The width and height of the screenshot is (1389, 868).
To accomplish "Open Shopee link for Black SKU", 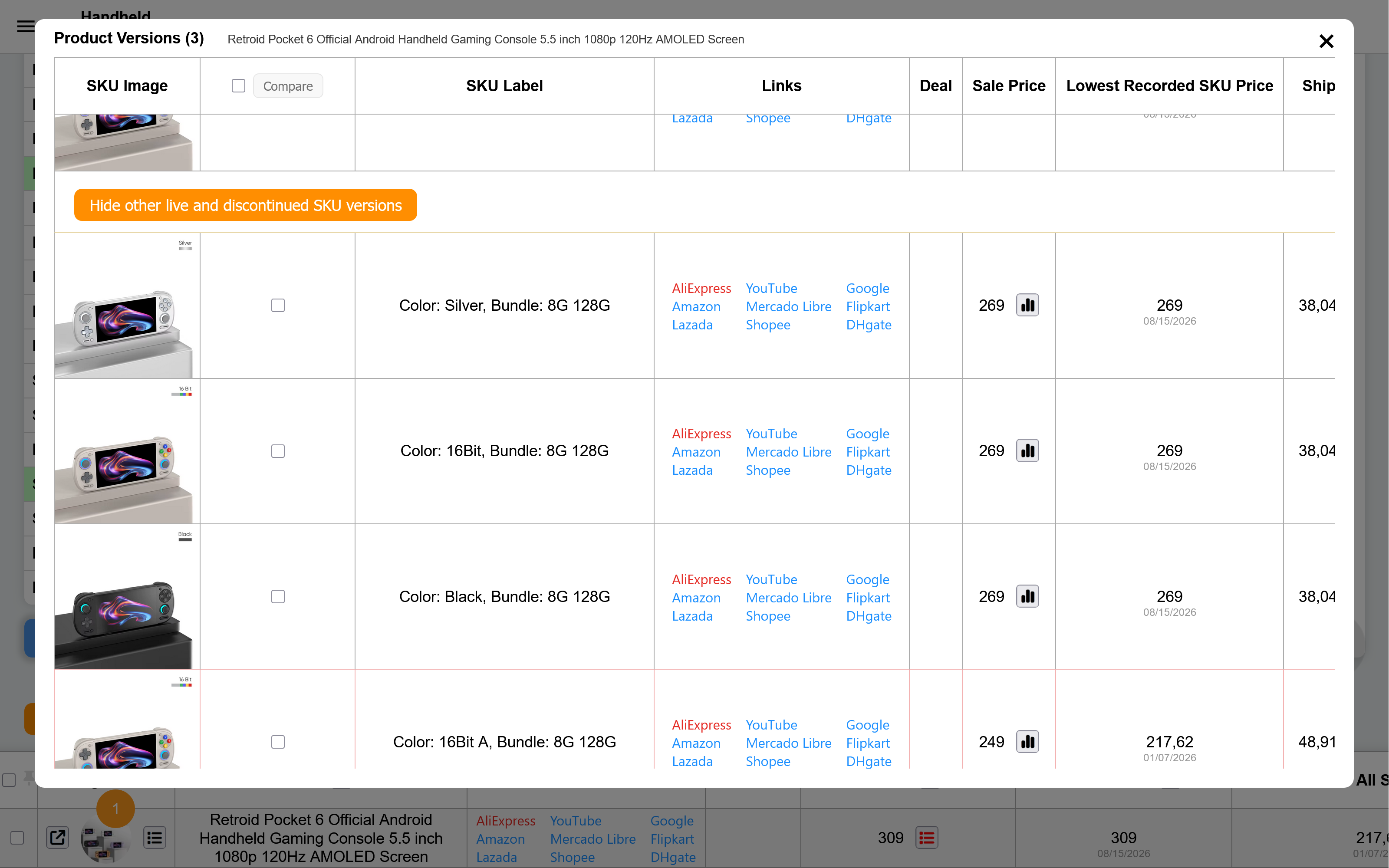I will (x=768, y=616).
